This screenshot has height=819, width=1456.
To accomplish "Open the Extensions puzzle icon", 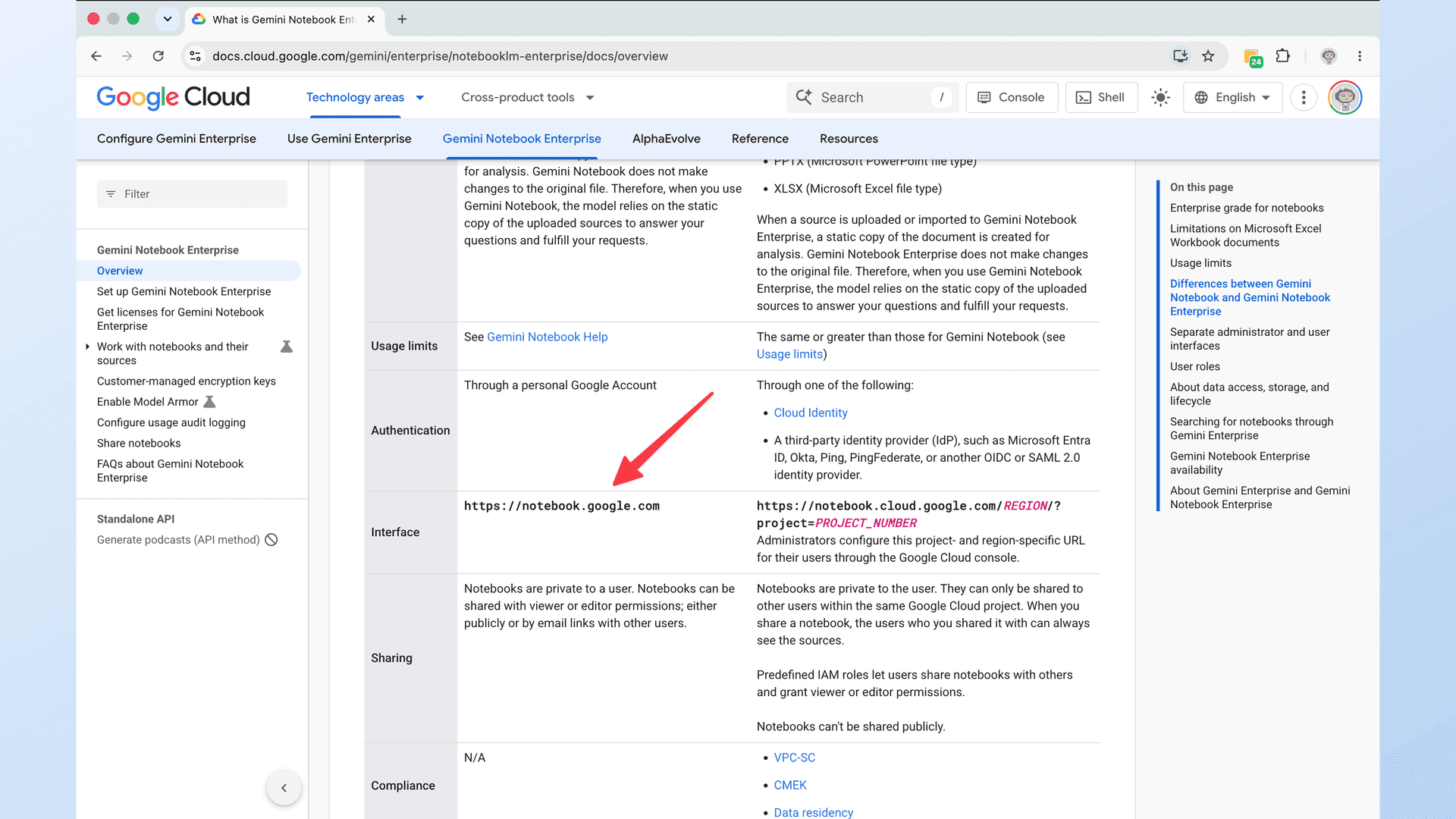I will tap(1282, 56).
